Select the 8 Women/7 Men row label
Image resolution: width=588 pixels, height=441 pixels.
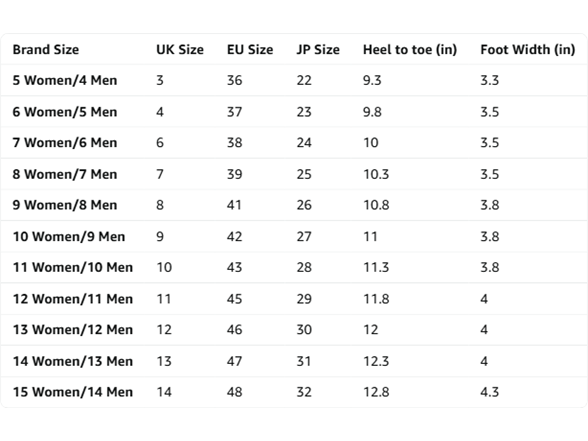click(65, 174)
